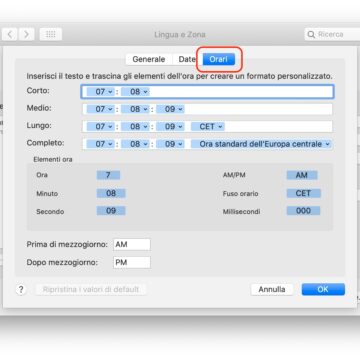360x360 pixels.
Task: Click the Fuso orario label
Action: pyautogui.click(x=240, y=194)
